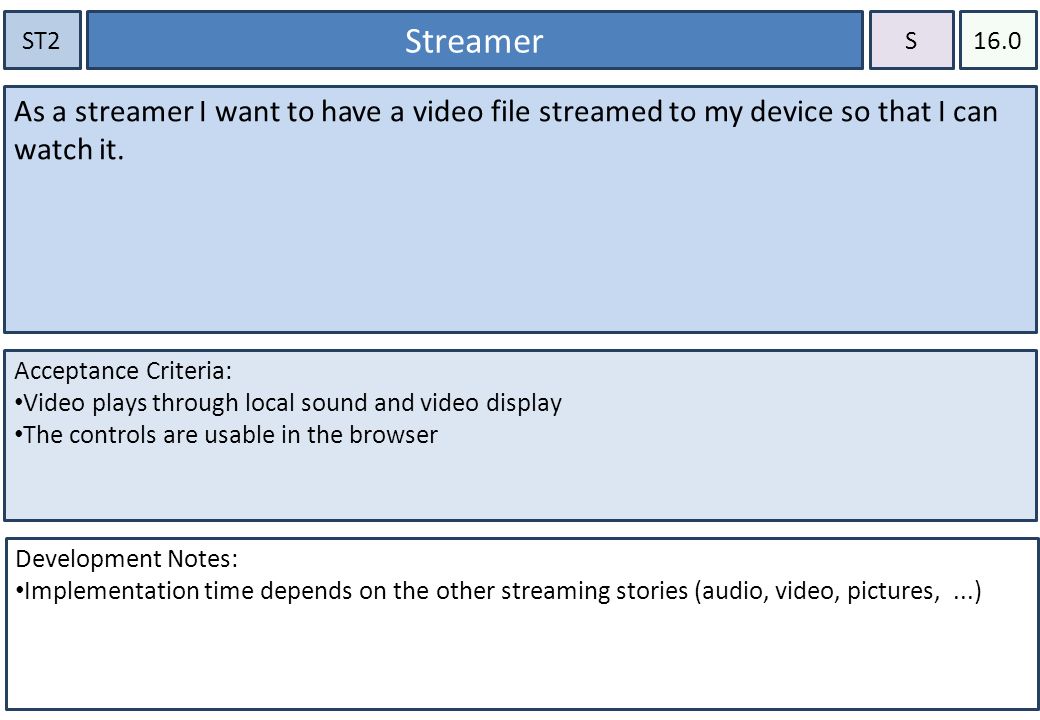Select 'The controls are usable in the browser' line
The width and height of the screenshot is (1040, 720).
point(226,435)
